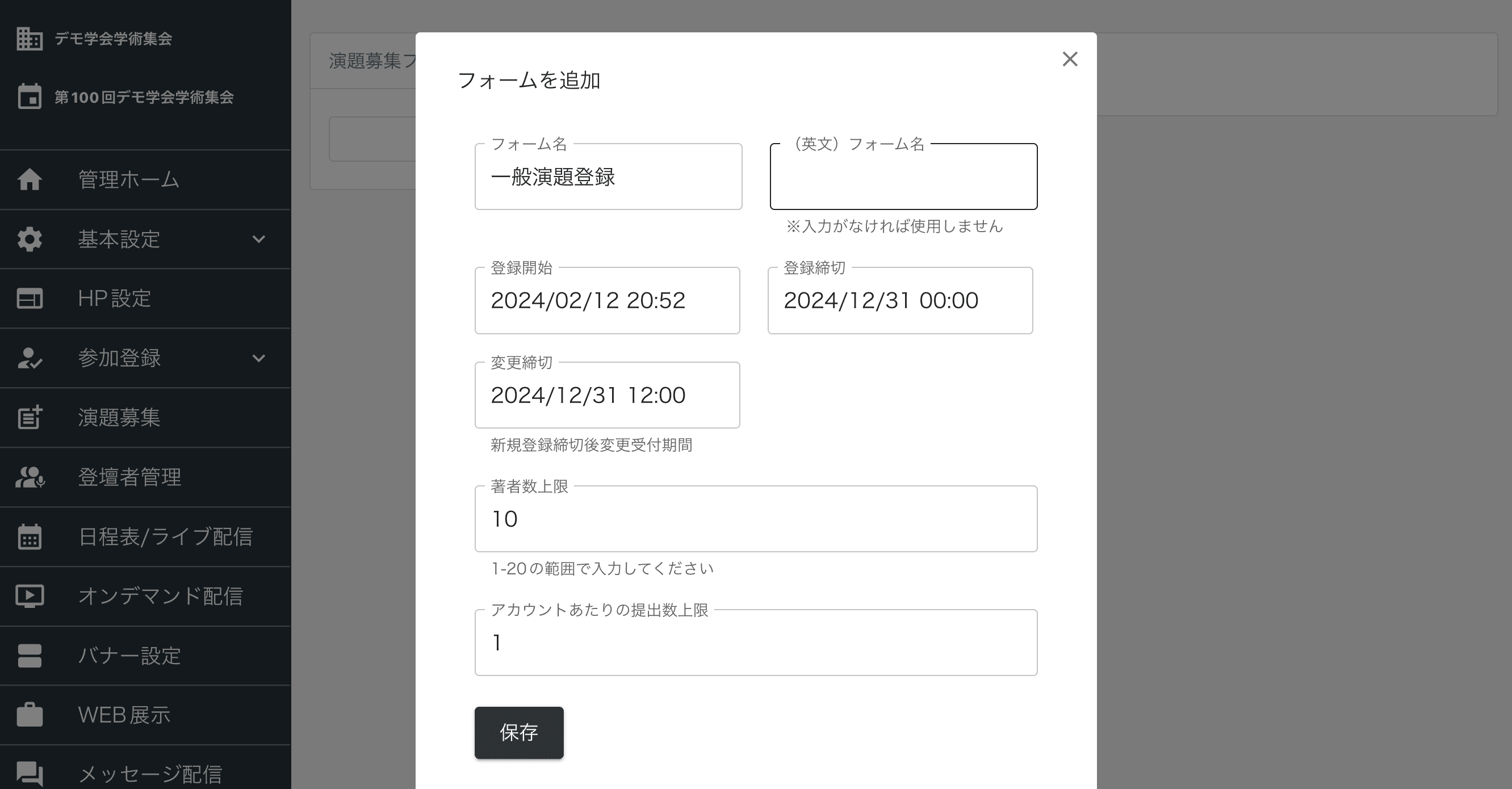
Task: Click the 著者数上限 number field
Action: [755, 519]
